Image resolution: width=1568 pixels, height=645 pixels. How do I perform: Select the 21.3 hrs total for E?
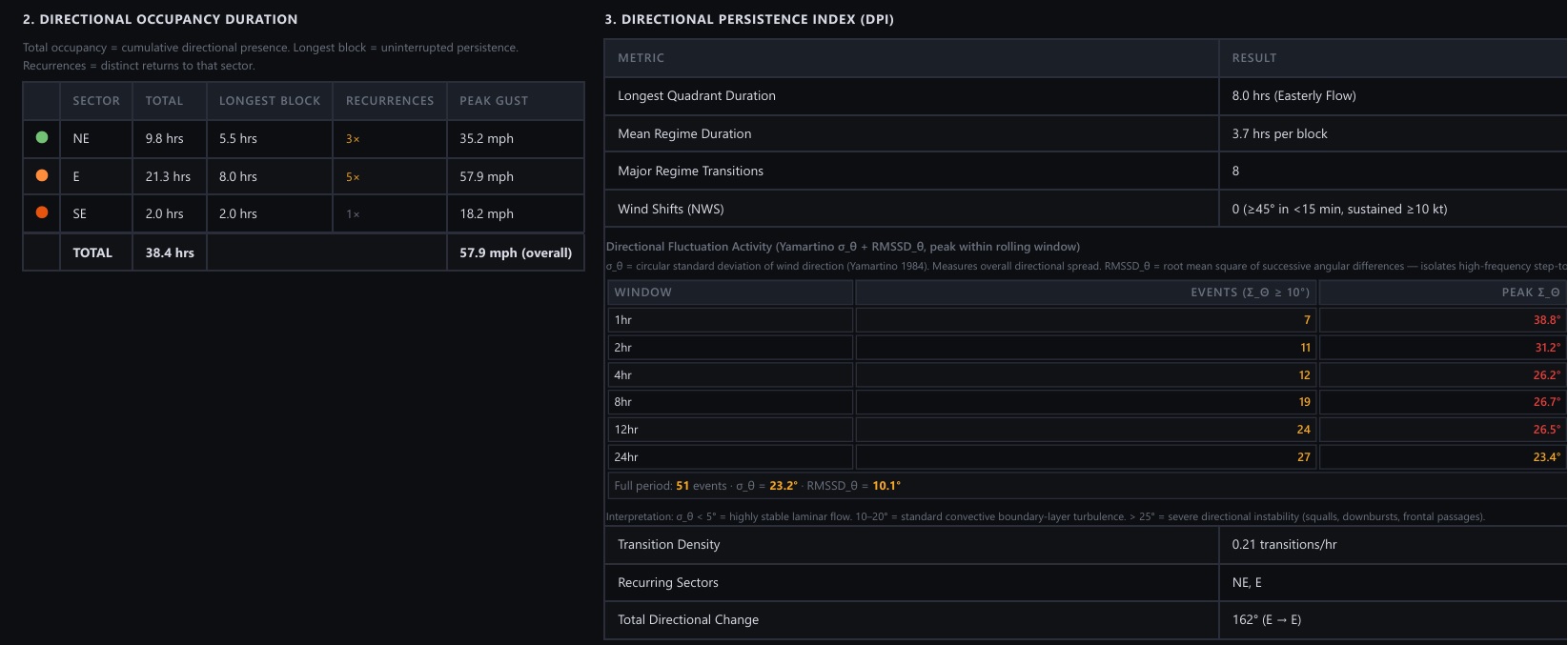tap(168, 176)
